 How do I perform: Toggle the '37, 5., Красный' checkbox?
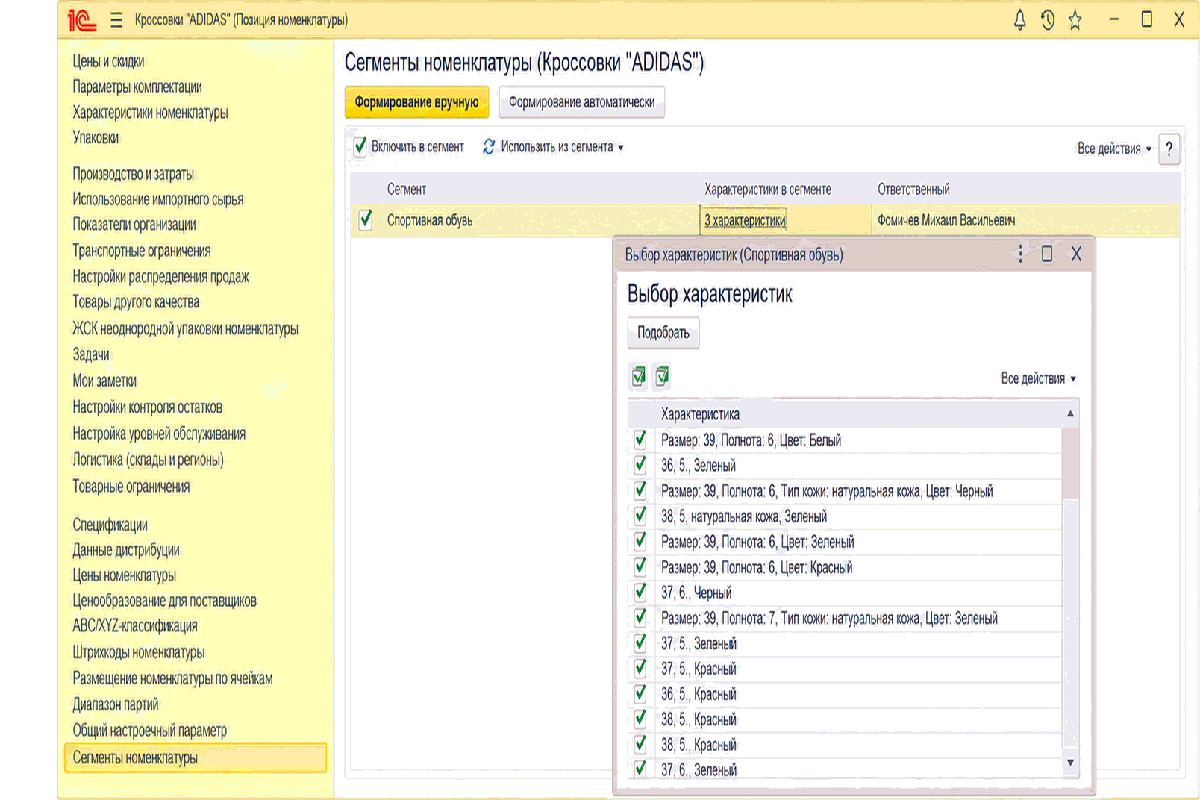[x=640, y=669]
